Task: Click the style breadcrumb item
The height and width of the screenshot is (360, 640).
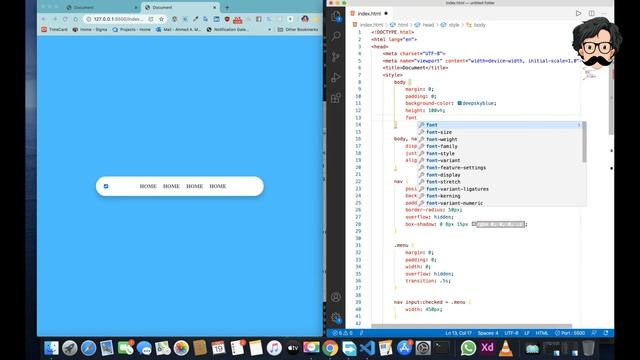Action: pyautogui.click(x=450, y=25)
